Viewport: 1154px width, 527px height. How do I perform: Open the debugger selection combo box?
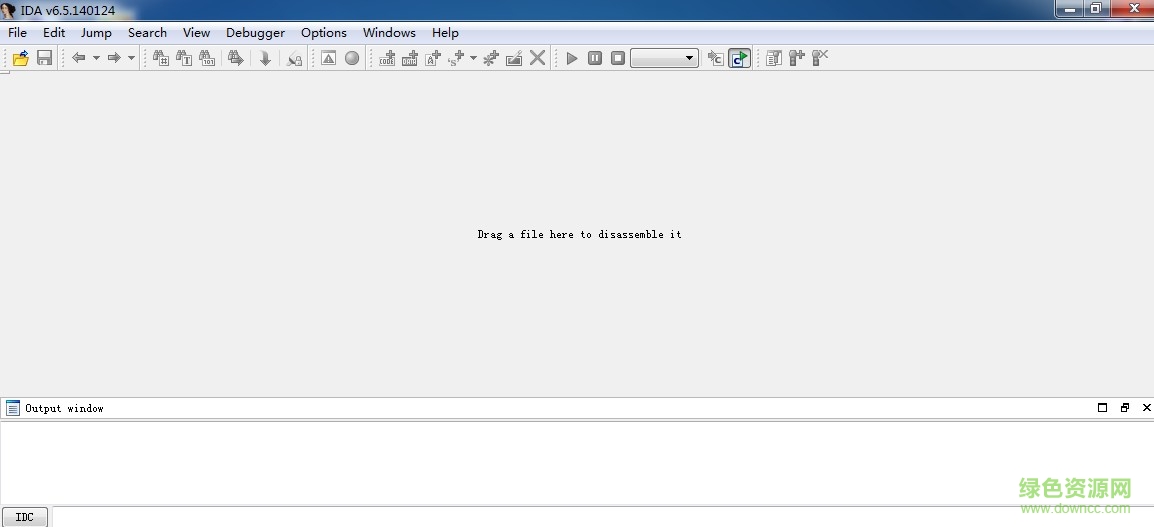[665, 57]
